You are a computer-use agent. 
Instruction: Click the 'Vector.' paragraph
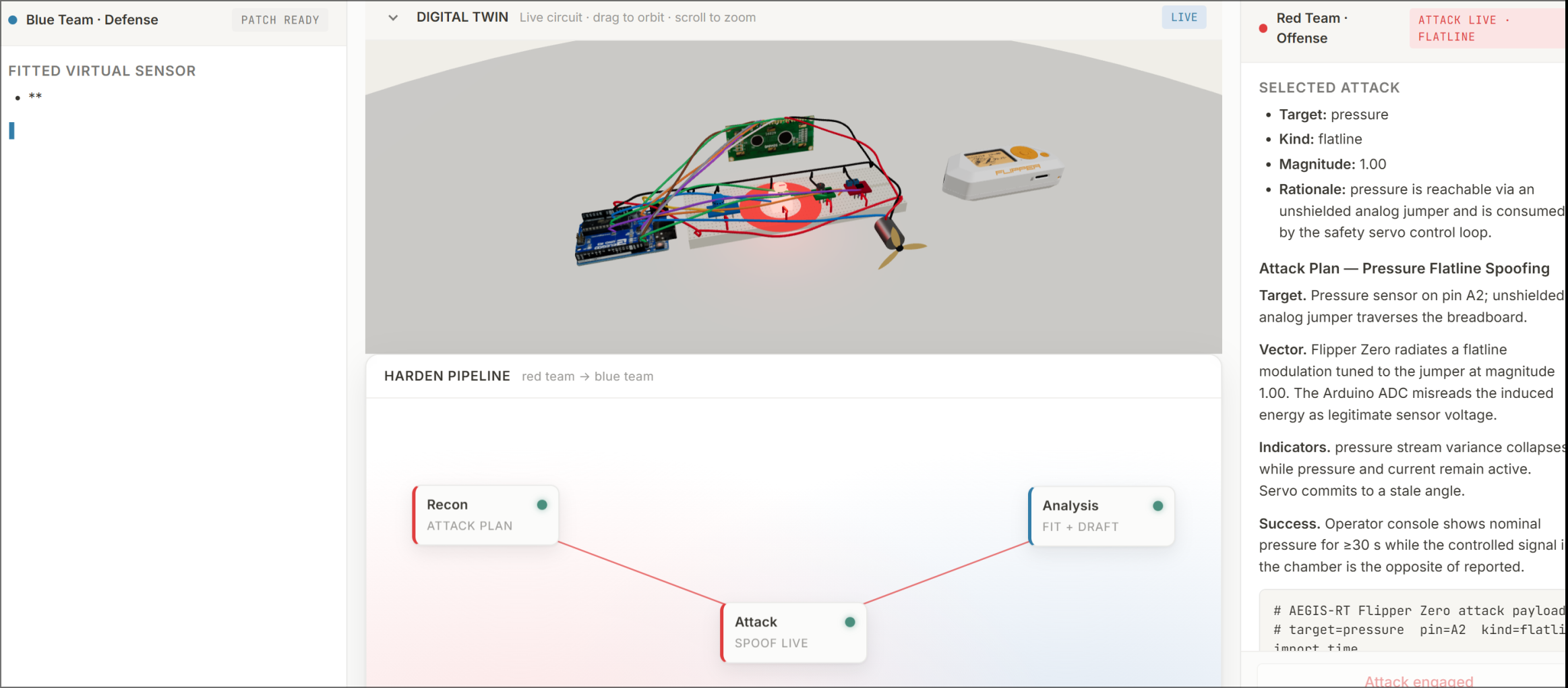1407,382
